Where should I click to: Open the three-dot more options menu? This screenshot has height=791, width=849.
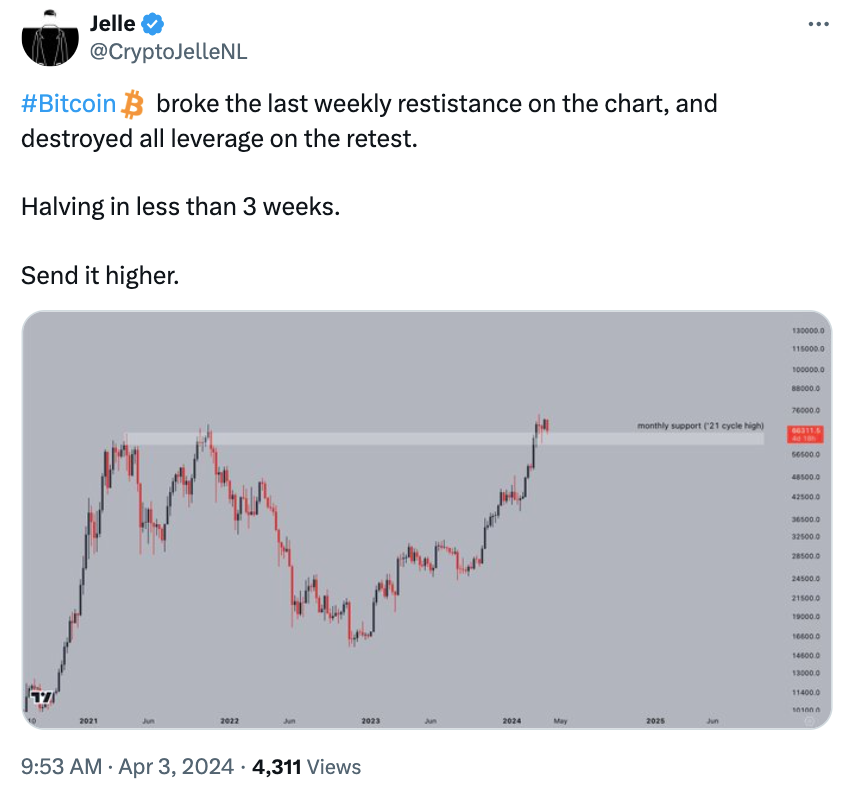[x=818, y=24]
